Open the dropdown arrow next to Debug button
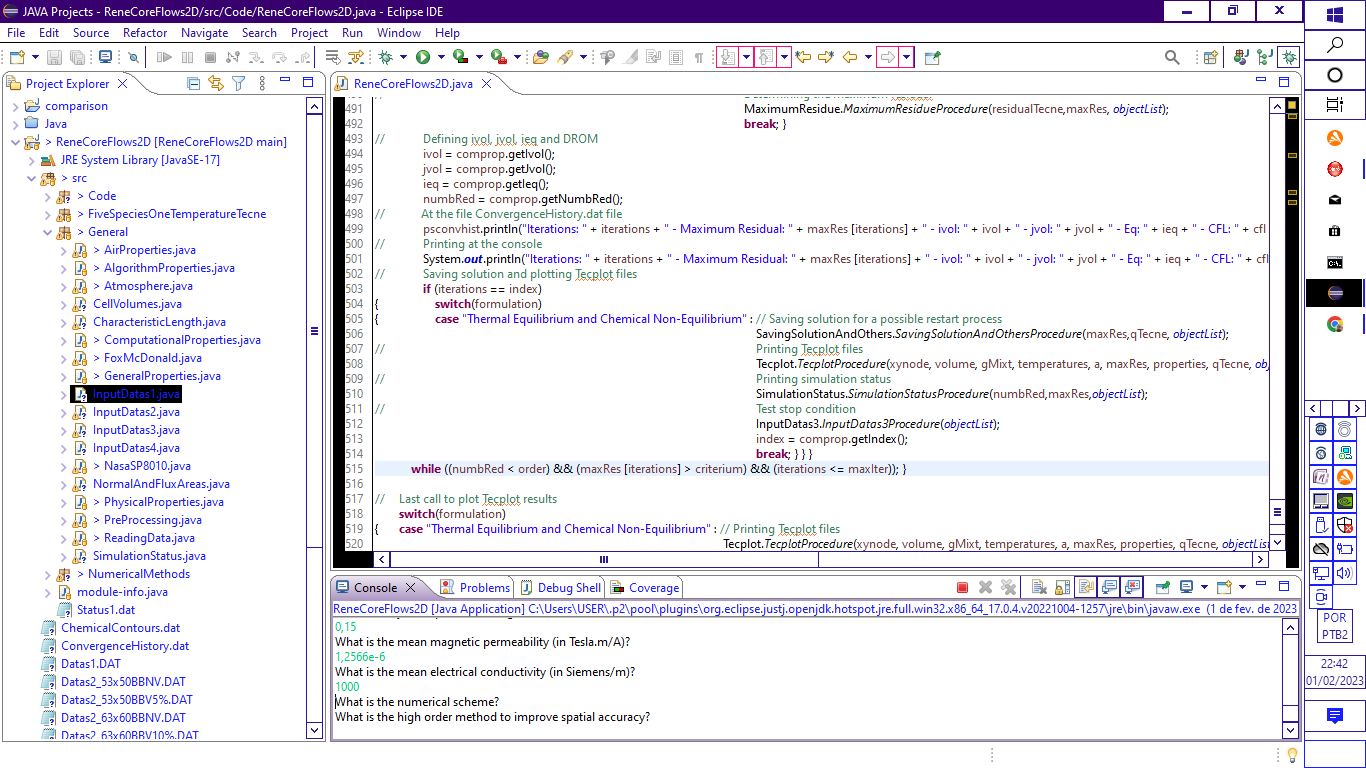 tap(403, 57)
